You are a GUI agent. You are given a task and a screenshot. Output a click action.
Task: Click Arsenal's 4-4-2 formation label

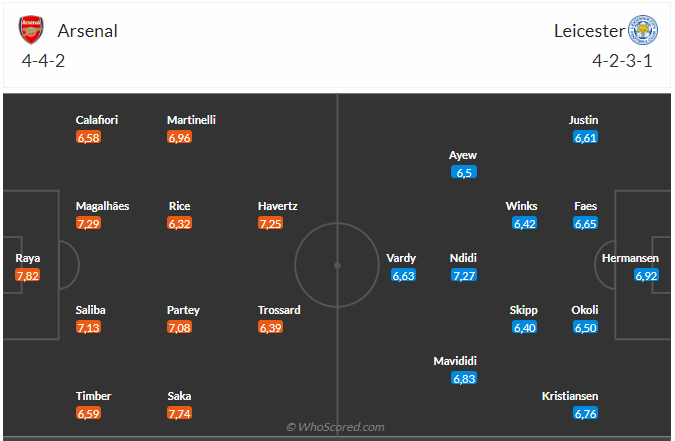point(43,61)
